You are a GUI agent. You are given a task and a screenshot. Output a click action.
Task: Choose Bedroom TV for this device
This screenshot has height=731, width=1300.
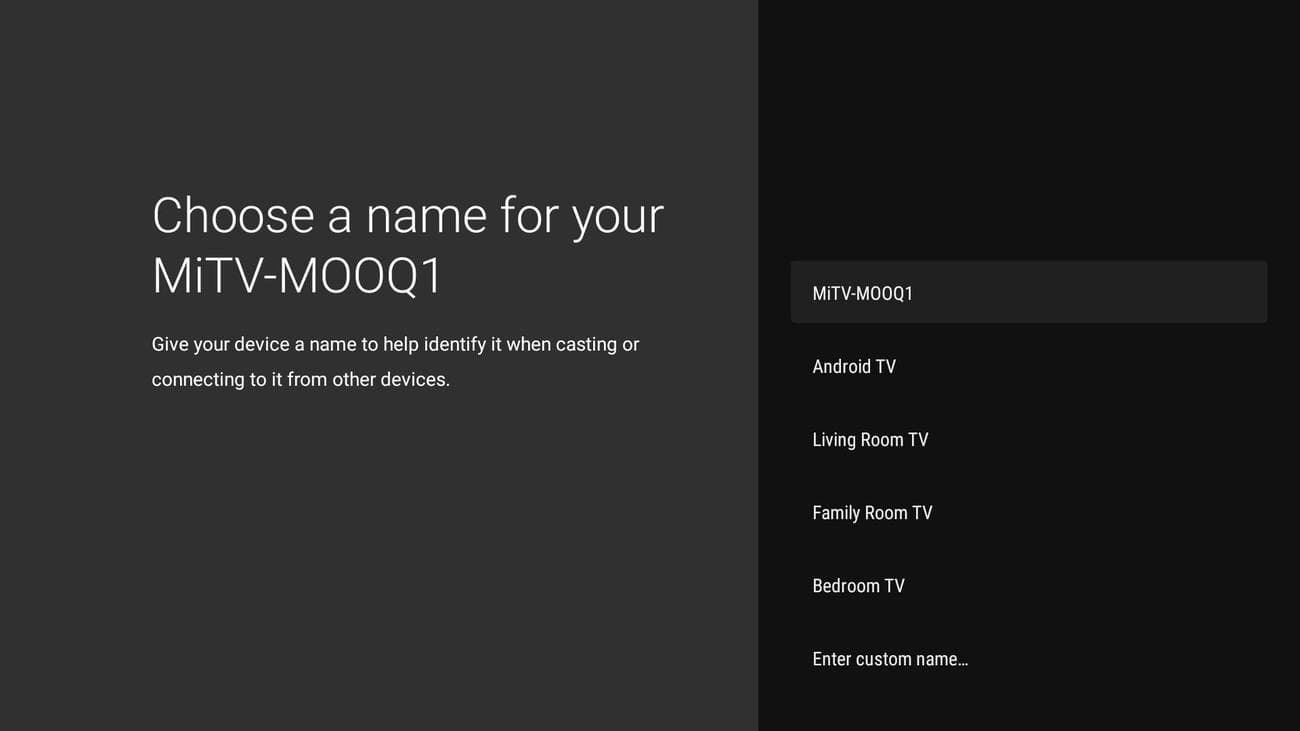tap(1028, 585)
